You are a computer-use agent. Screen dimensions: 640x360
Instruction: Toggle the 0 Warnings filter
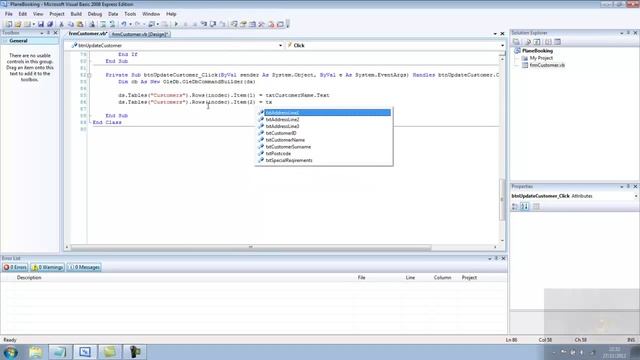48,267
